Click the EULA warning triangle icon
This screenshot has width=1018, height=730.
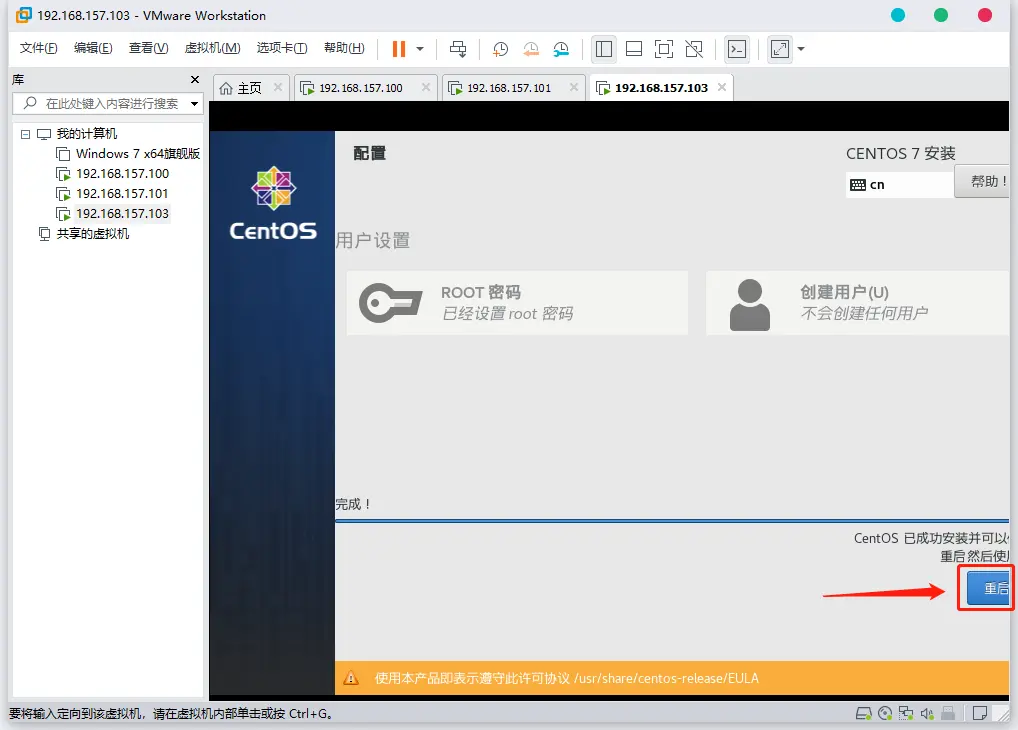pos(351,678)
